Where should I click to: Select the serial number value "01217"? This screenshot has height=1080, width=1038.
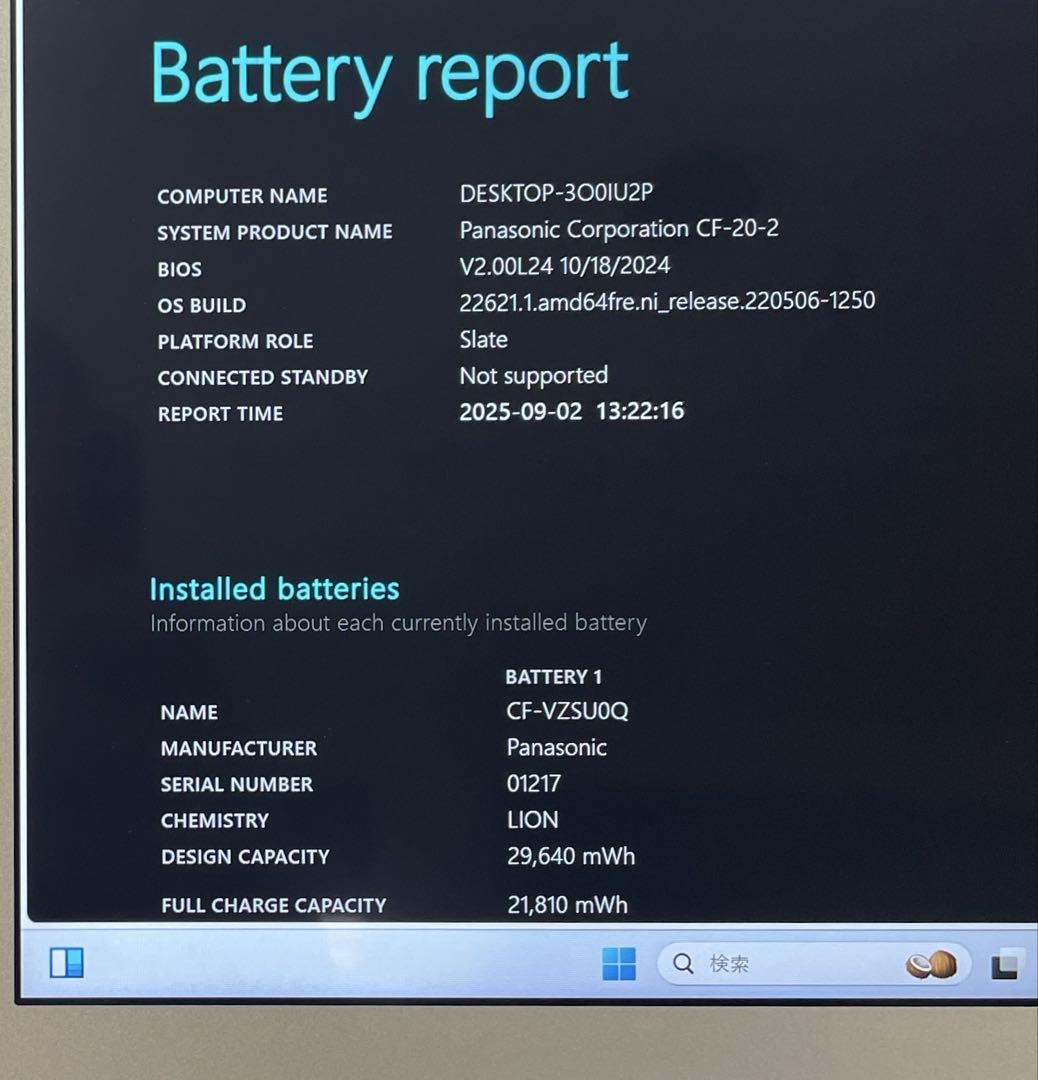click(x=534, y=783)
